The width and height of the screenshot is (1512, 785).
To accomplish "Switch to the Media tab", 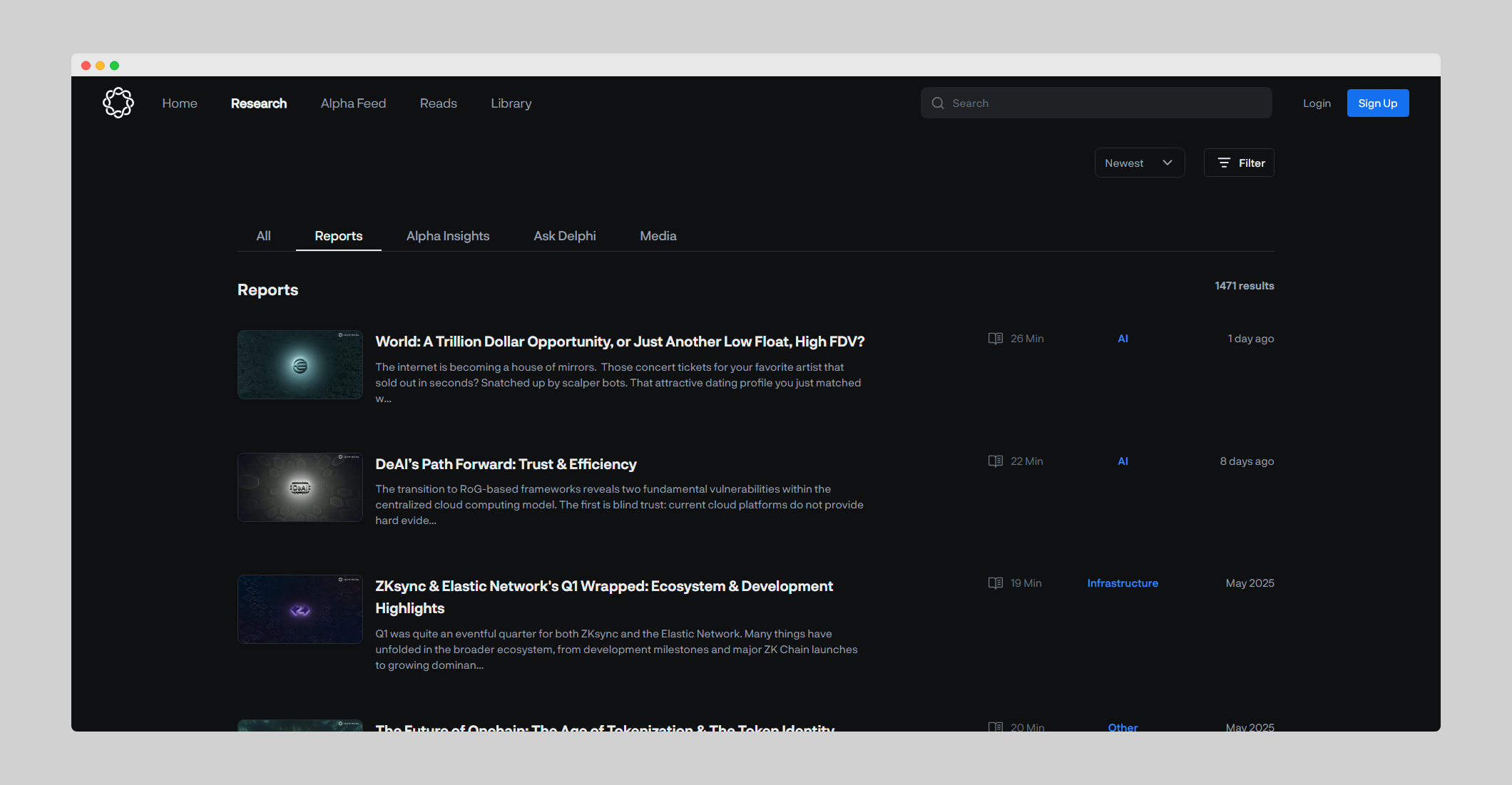I will (658, 236).
